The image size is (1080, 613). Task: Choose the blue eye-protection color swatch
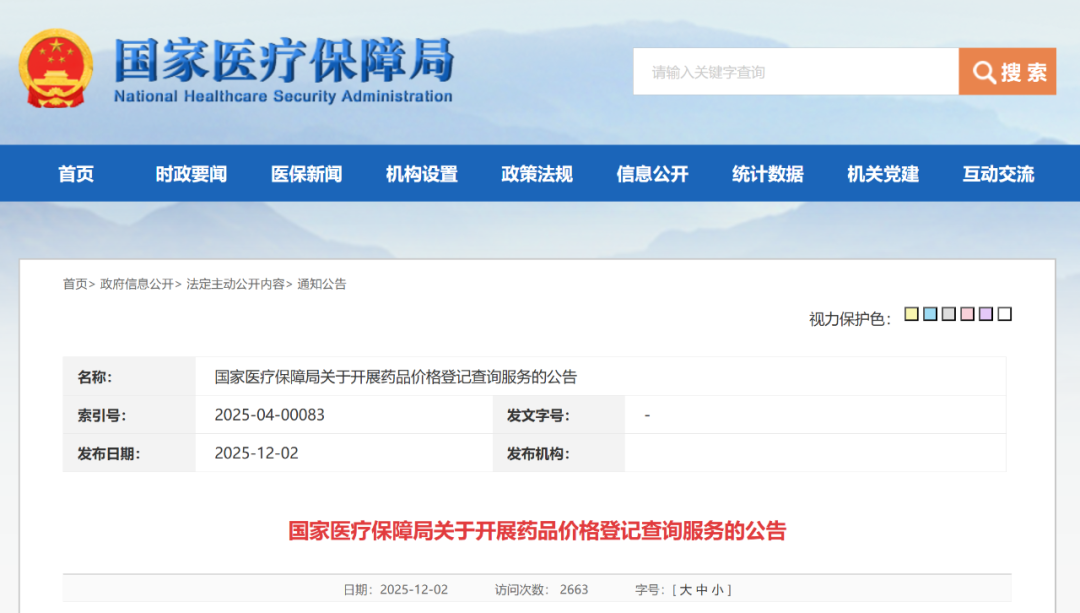930,314
